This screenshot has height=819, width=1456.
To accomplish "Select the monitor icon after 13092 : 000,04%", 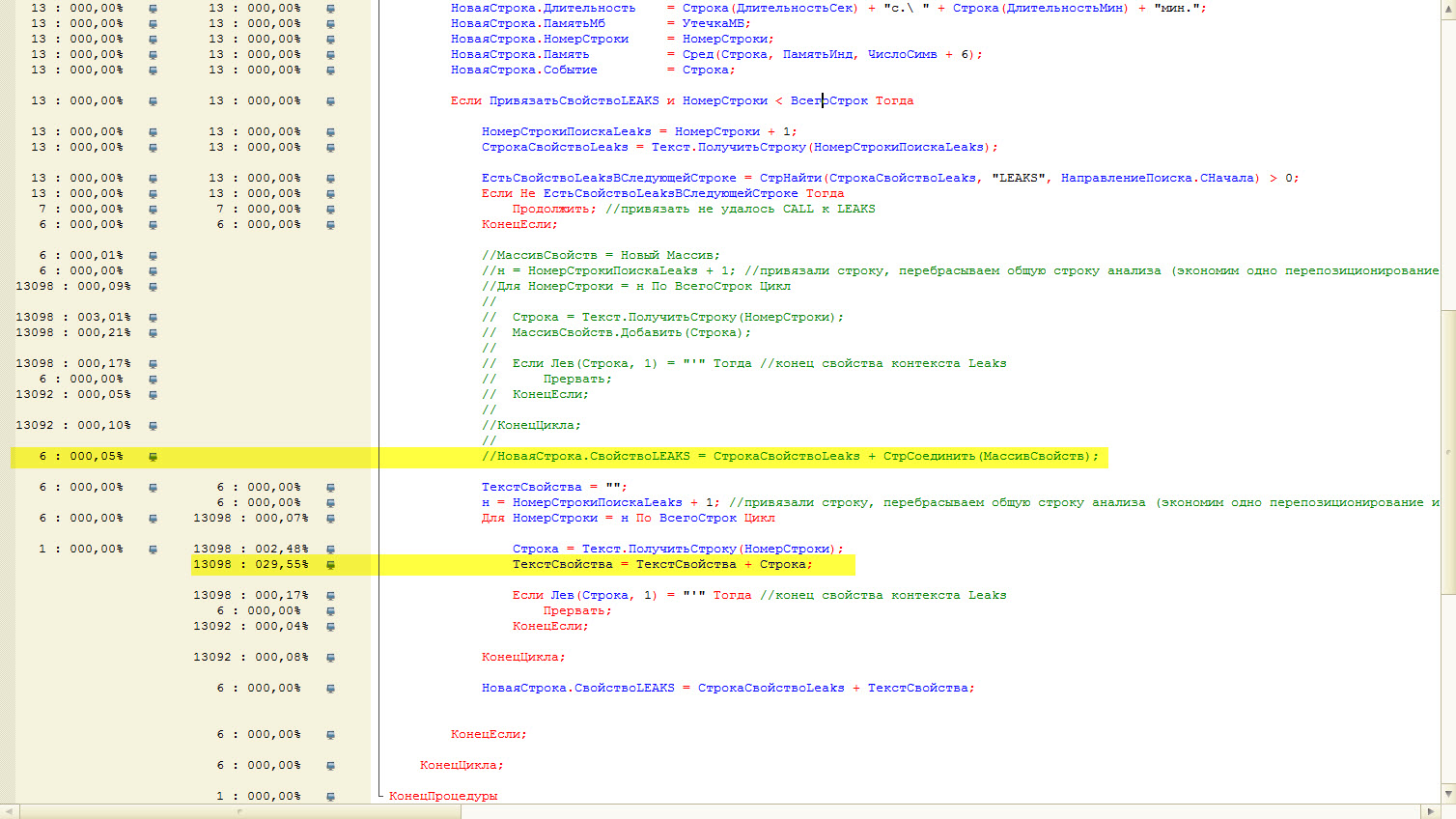I will 330,627.
